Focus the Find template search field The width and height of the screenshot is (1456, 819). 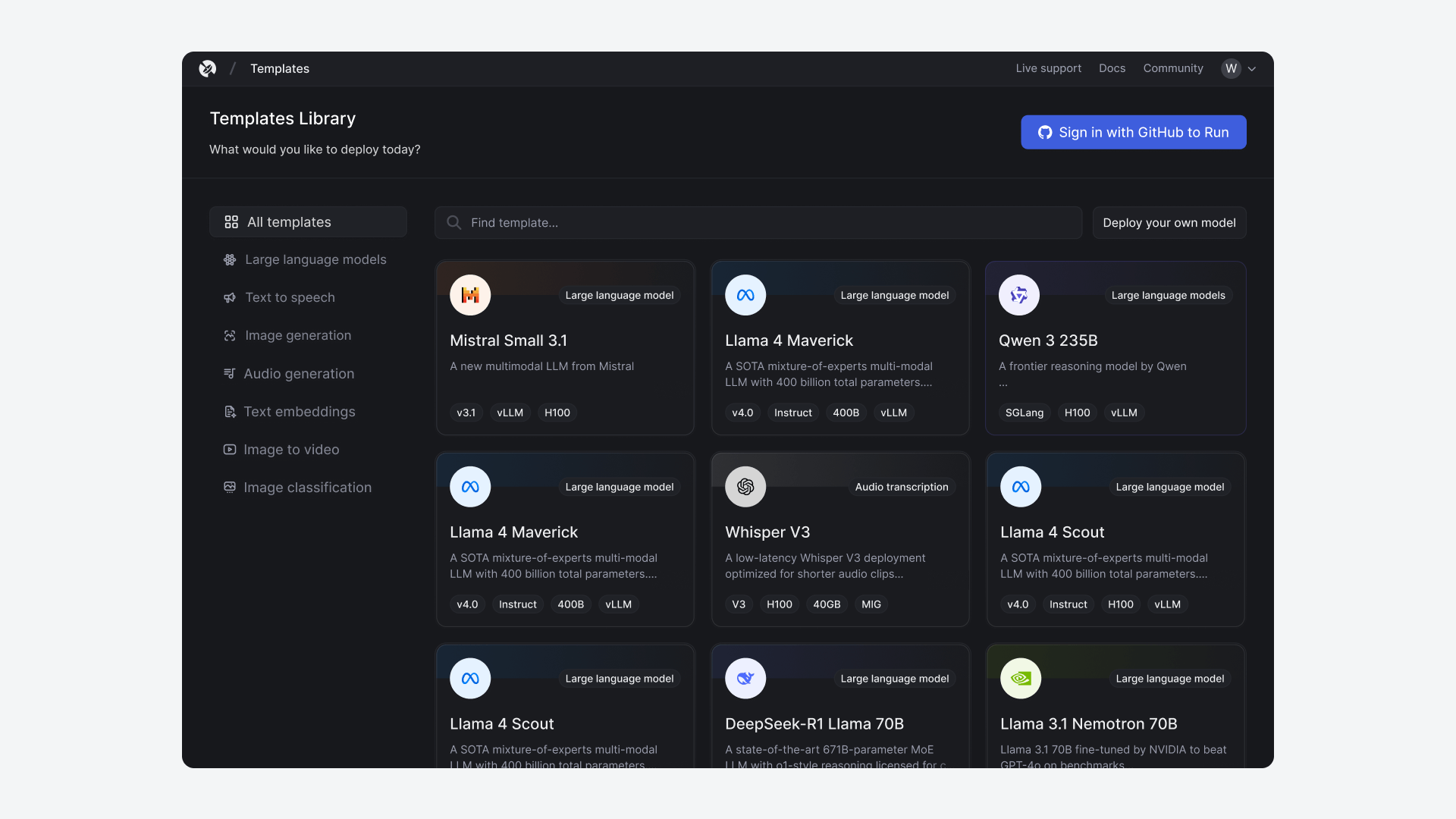point(758,223)
